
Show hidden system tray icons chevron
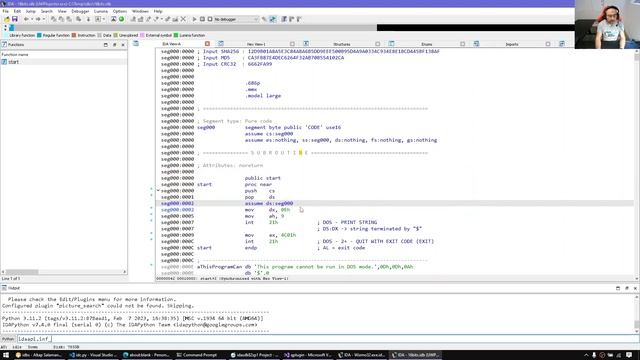pos(586,355)
